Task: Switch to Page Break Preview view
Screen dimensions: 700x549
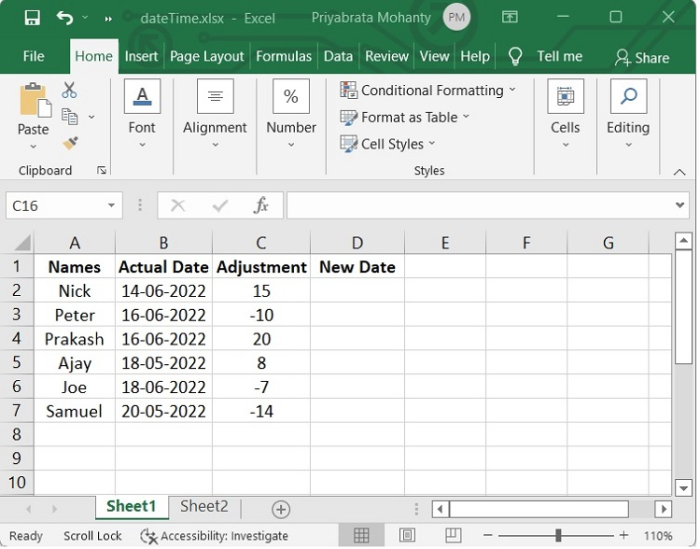Action: [453, 535]
